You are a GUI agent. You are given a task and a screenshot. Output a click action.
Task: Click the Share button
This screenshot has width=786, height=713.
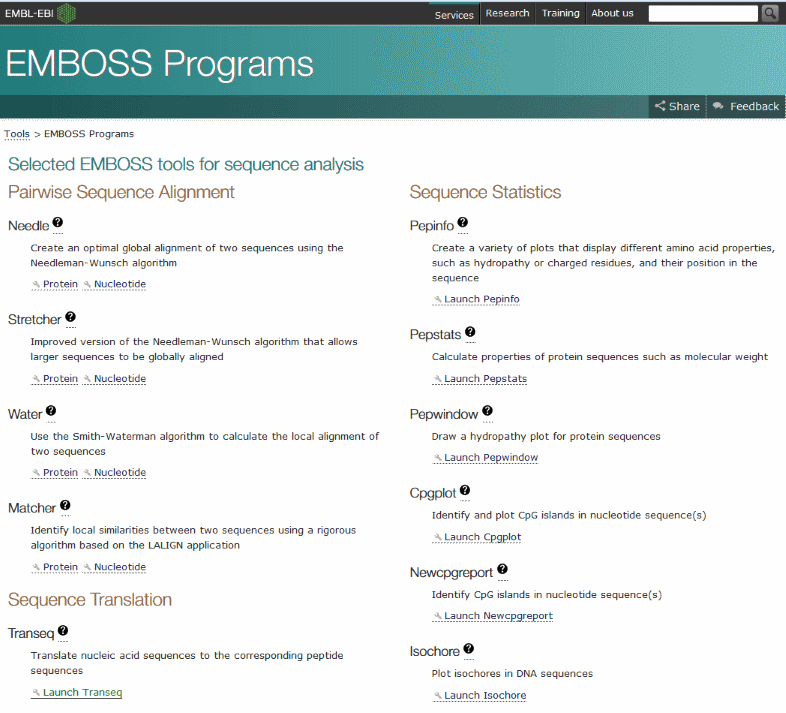[x=677, y=106]
